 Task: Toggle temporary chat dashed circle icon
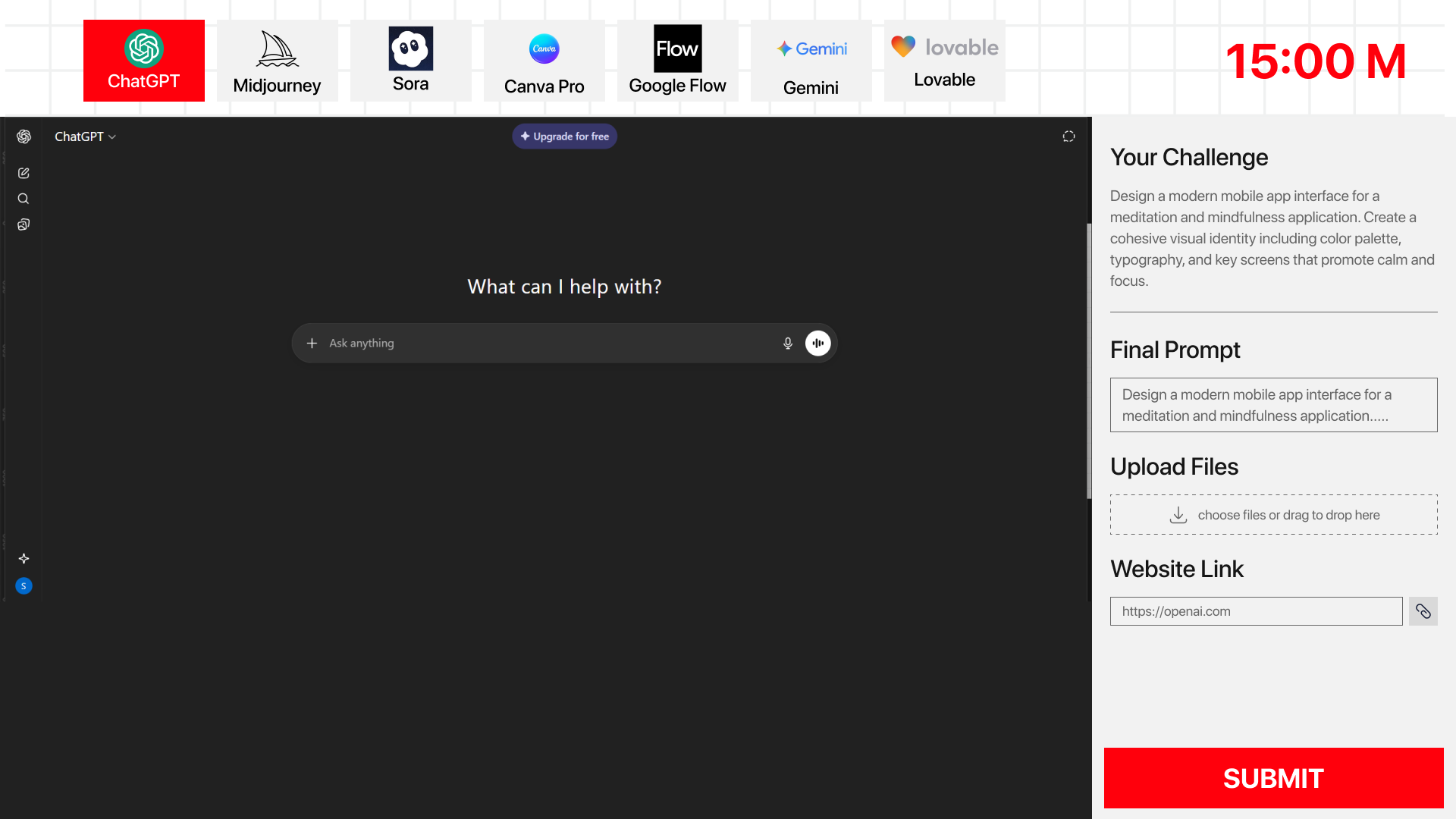point(1068,136)
